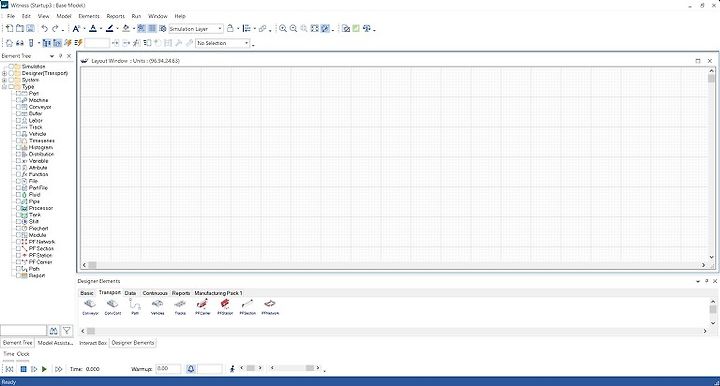Click the PFStation red element icon
Screen dimensions: 720x386
[225, 304]
